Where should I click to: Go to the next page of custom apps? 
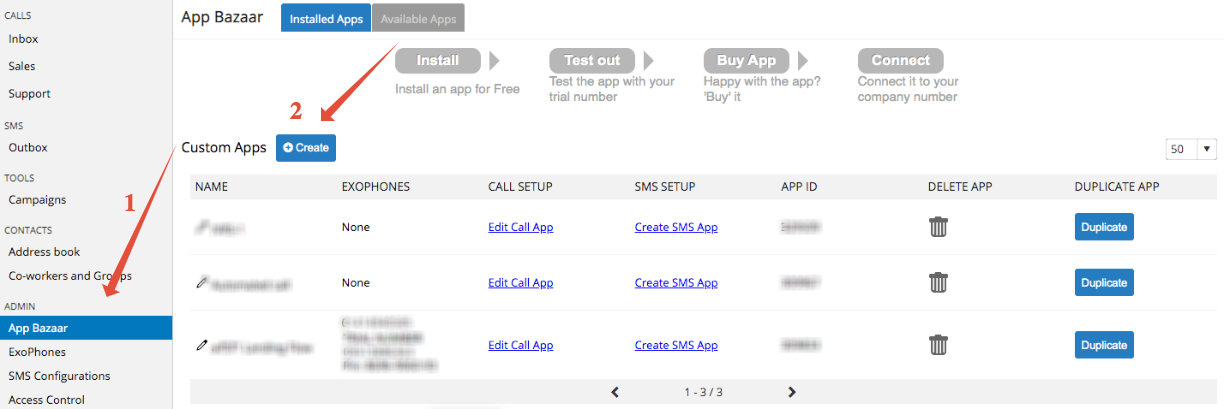point(792,392)
